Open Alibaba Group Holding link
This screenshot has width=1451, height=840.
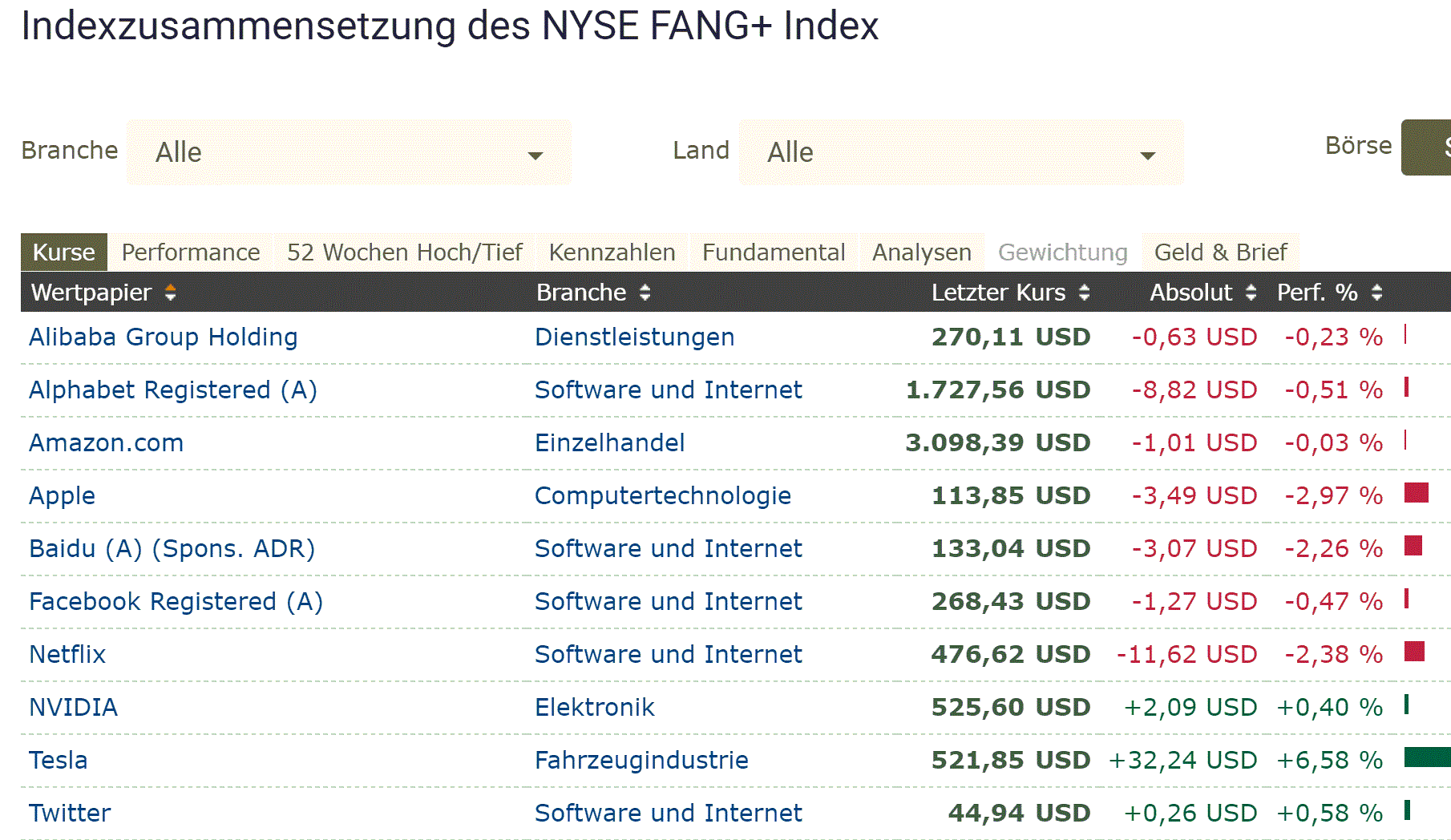(x=163, y=337)
